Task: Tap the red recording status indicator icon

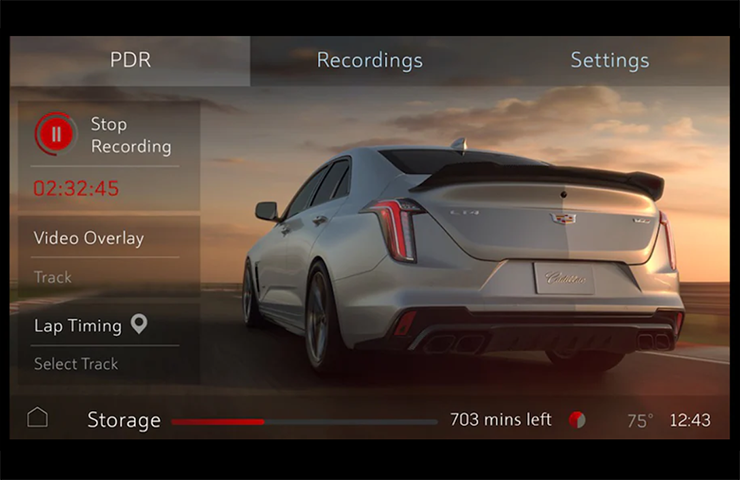Action: (577, 420)
